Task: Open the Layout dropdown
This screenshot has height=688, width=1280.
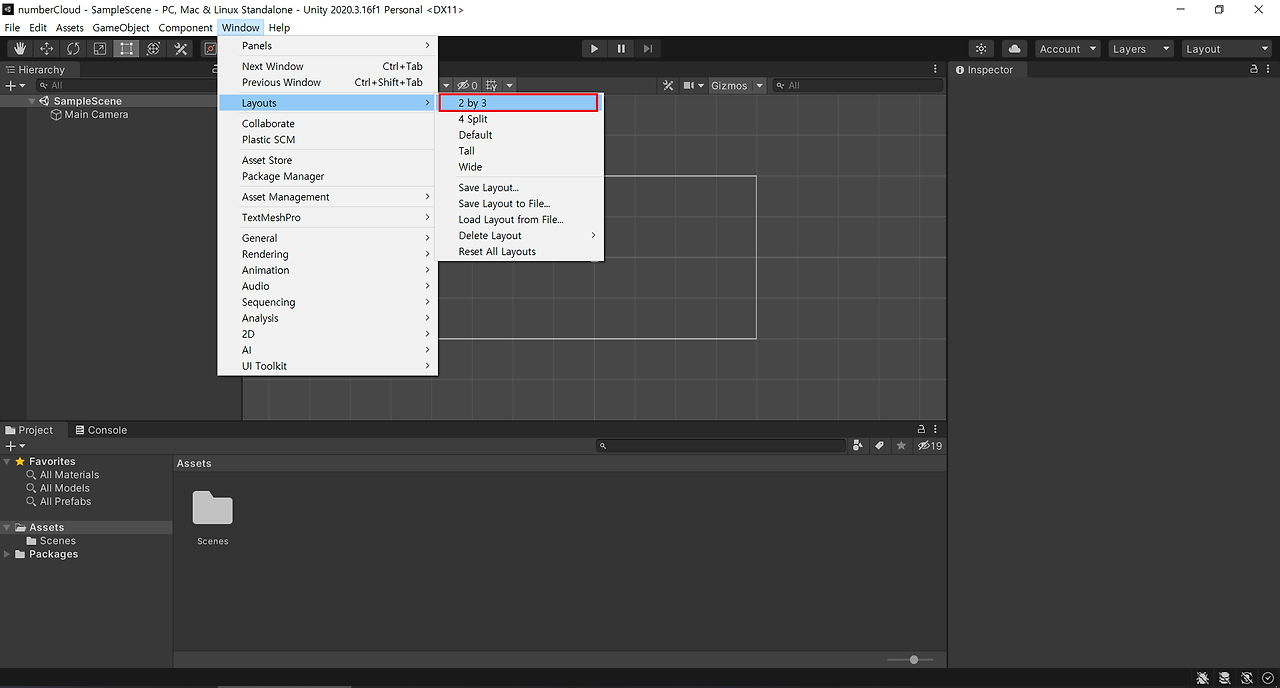Action: point(1226,49)
